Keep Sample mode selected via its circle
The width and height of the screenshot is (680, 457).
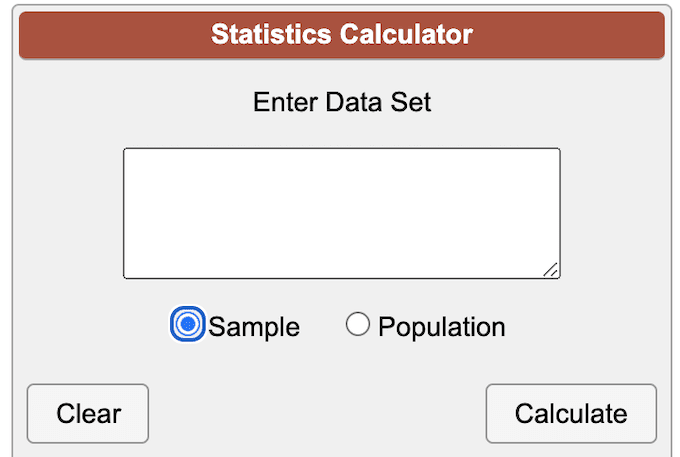(187, 324)
